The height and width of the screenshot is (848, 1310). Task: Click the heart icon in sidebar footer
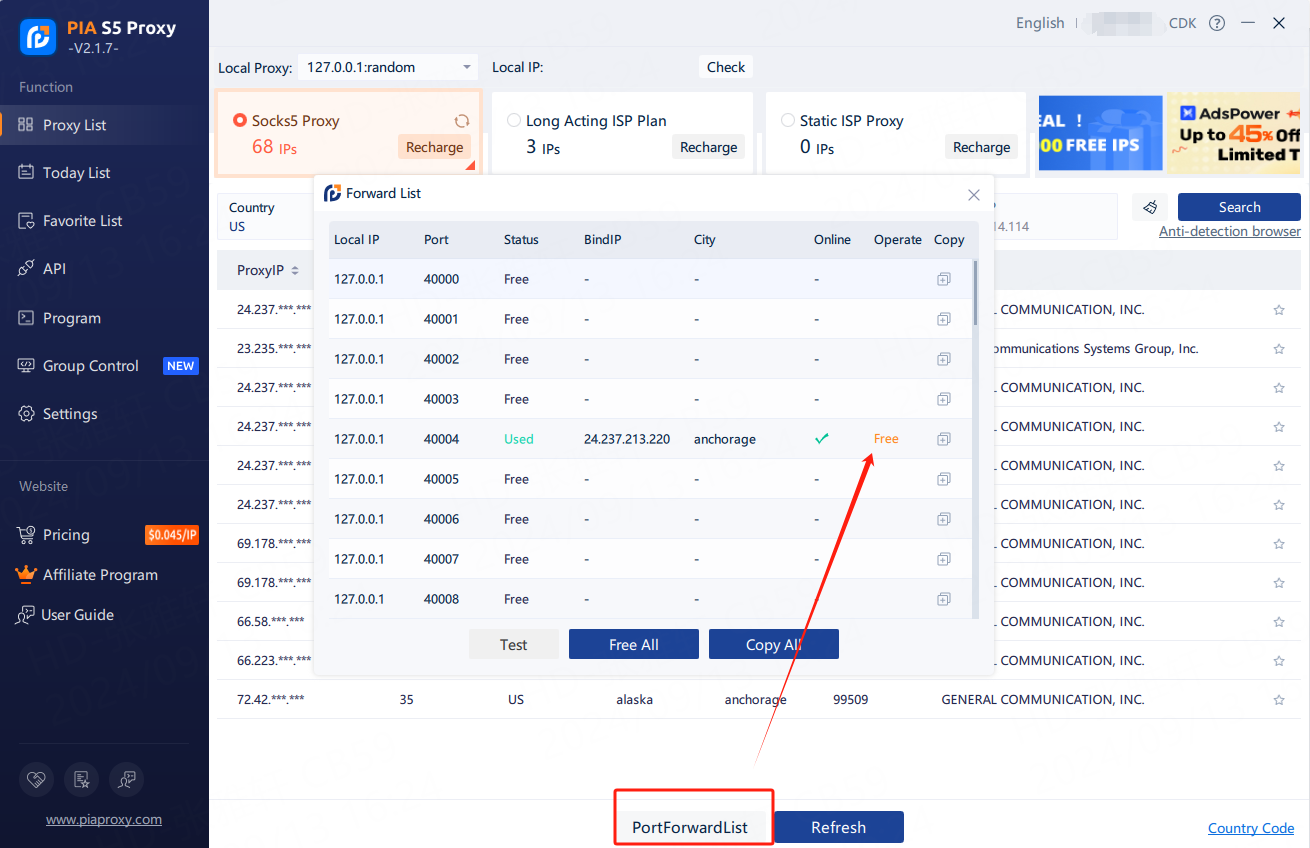(x=36, y=778)
